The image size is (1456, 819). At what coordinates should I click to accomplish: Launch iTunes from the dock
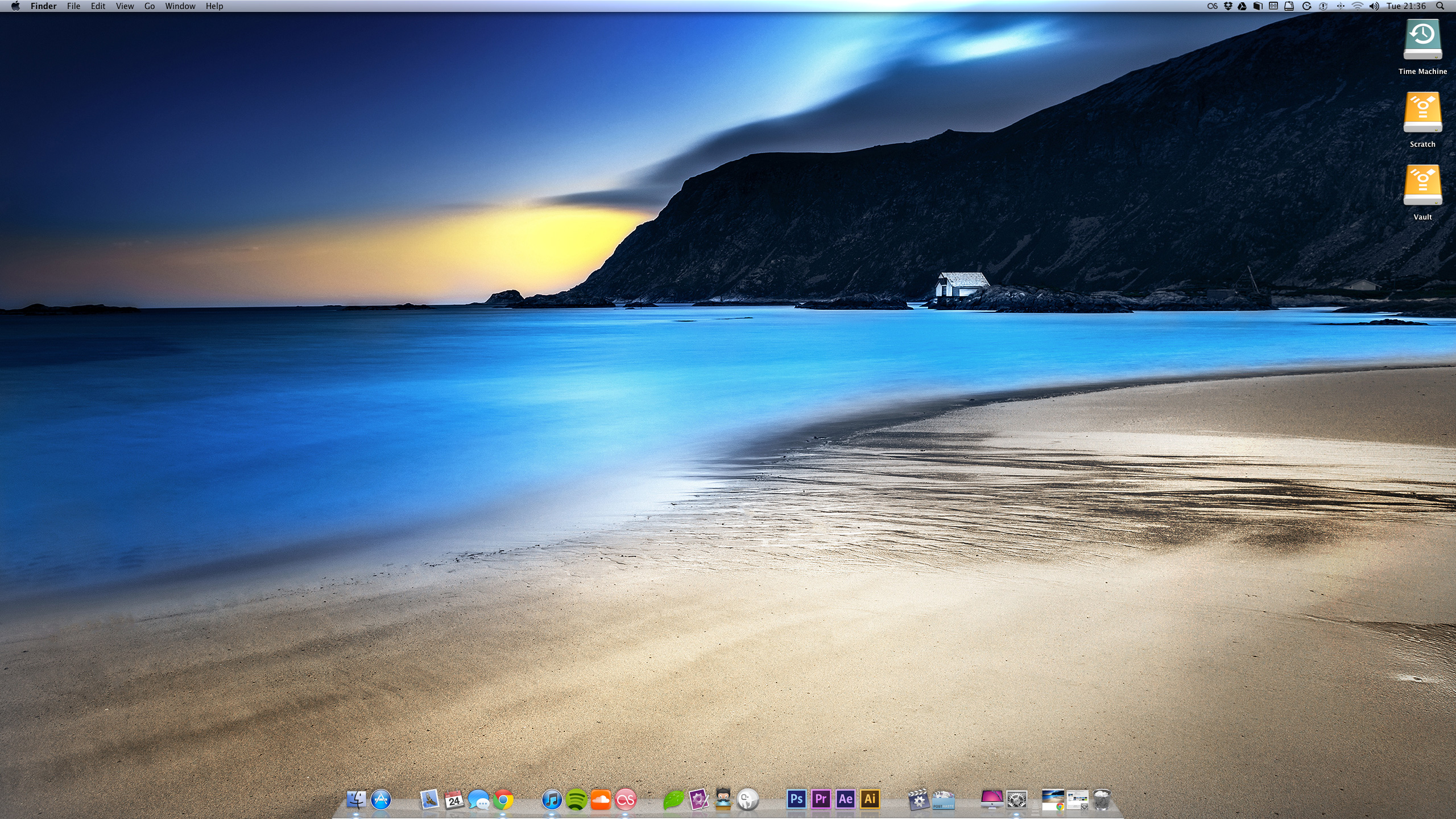tap(551, 800)
